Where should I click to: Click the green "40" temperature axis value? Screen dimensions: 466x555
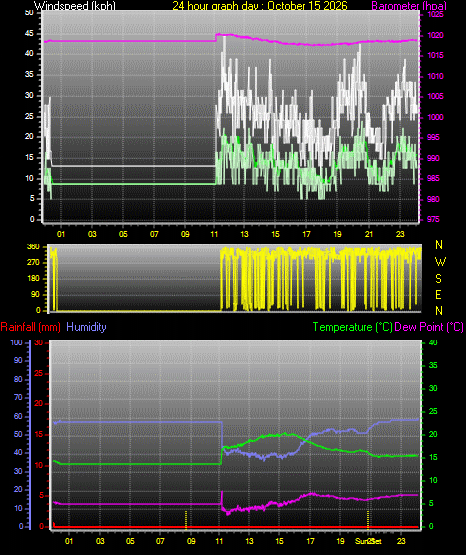click(433, 342)
